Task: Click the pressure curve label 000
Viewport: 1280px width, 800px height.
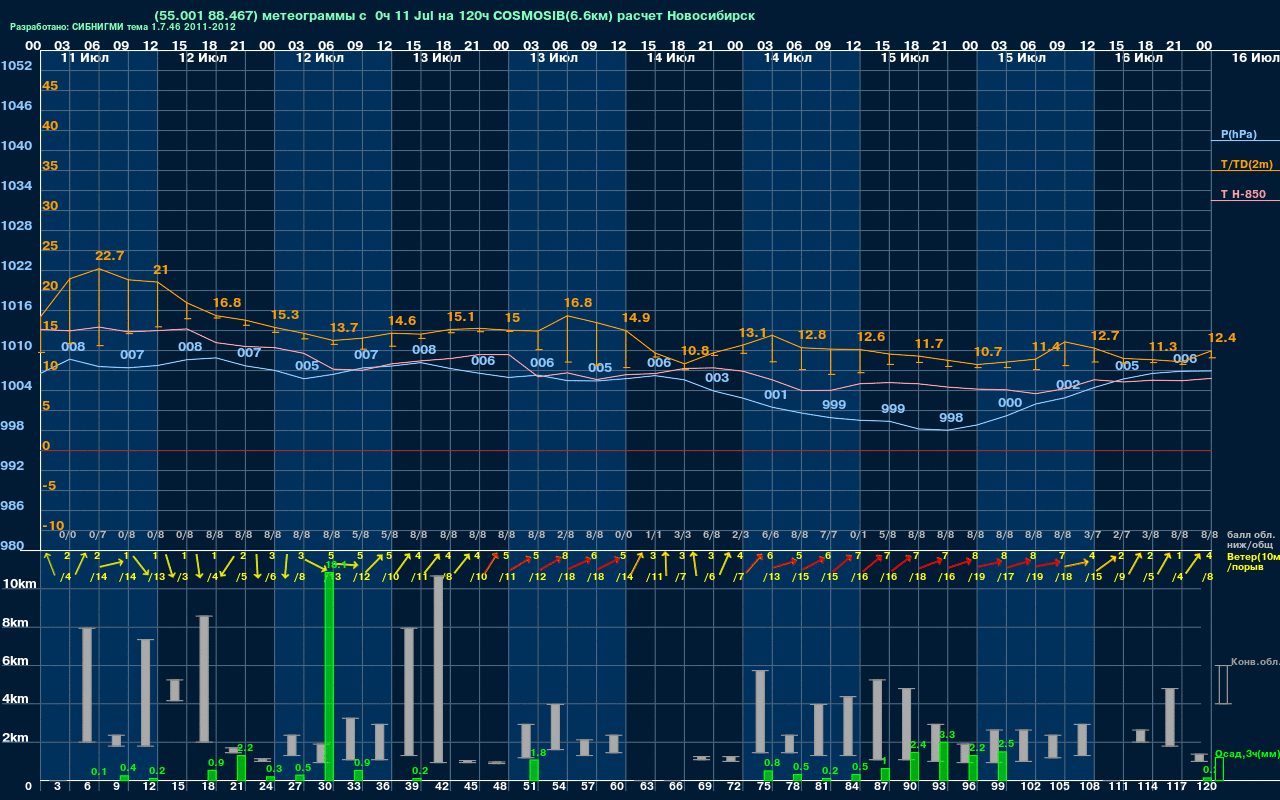Action: coord(1010,403)
